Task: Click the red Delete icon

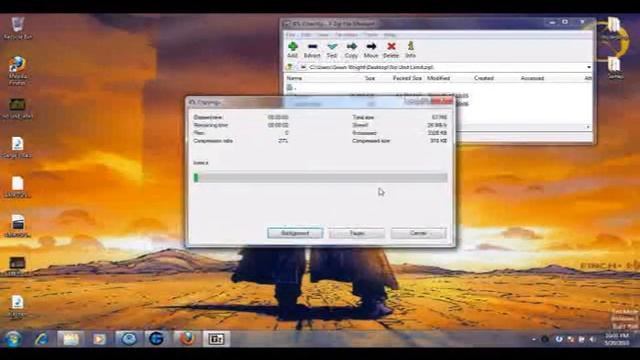Action: [x=391, y=50]
